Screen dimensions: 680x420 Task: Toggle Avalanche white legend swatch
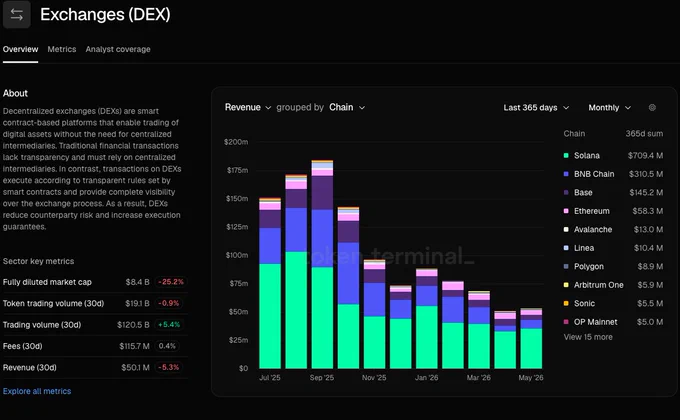pyautogui.click(x=566, y=230)
